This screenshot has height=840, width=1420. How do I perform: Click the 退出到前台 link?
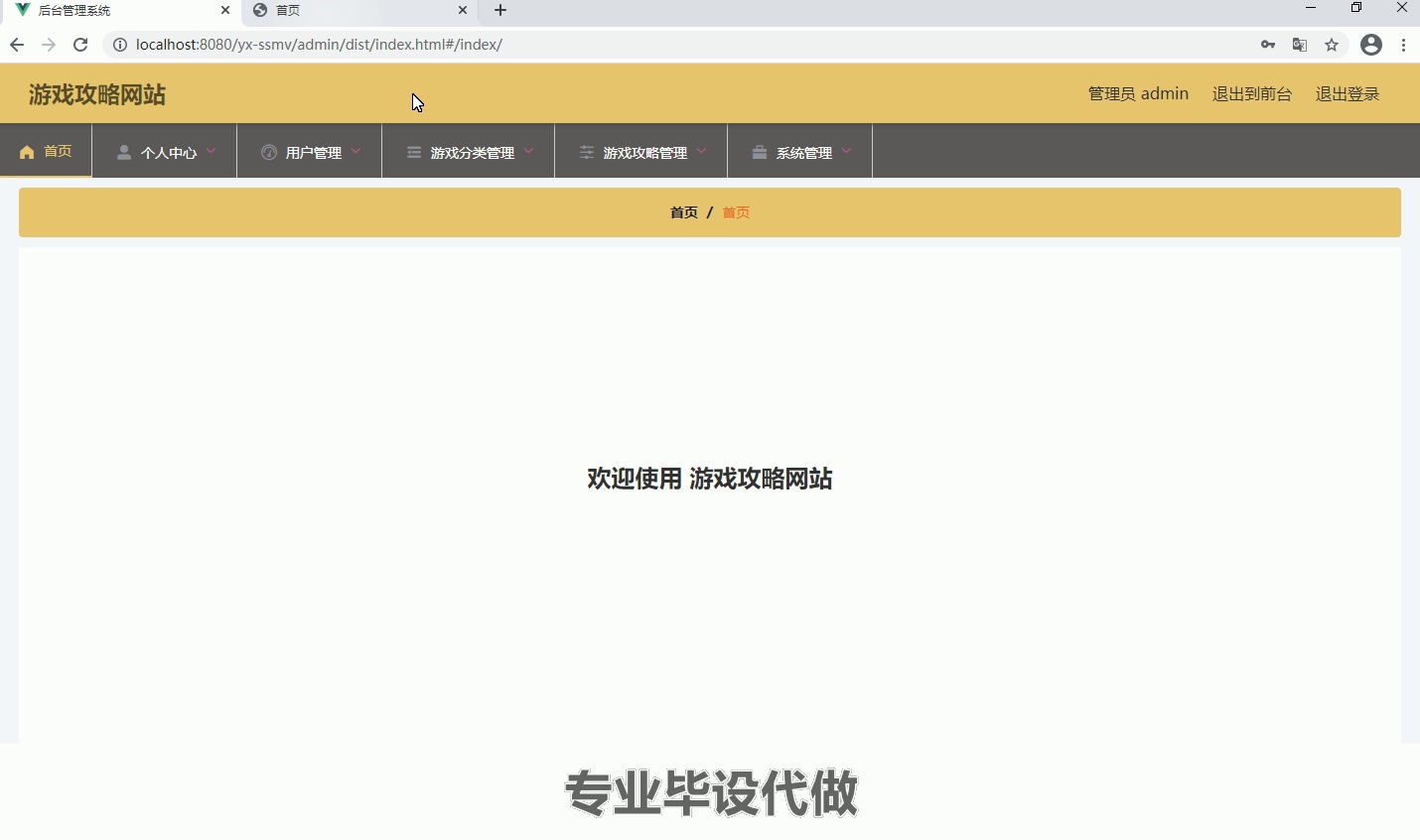1250,93
